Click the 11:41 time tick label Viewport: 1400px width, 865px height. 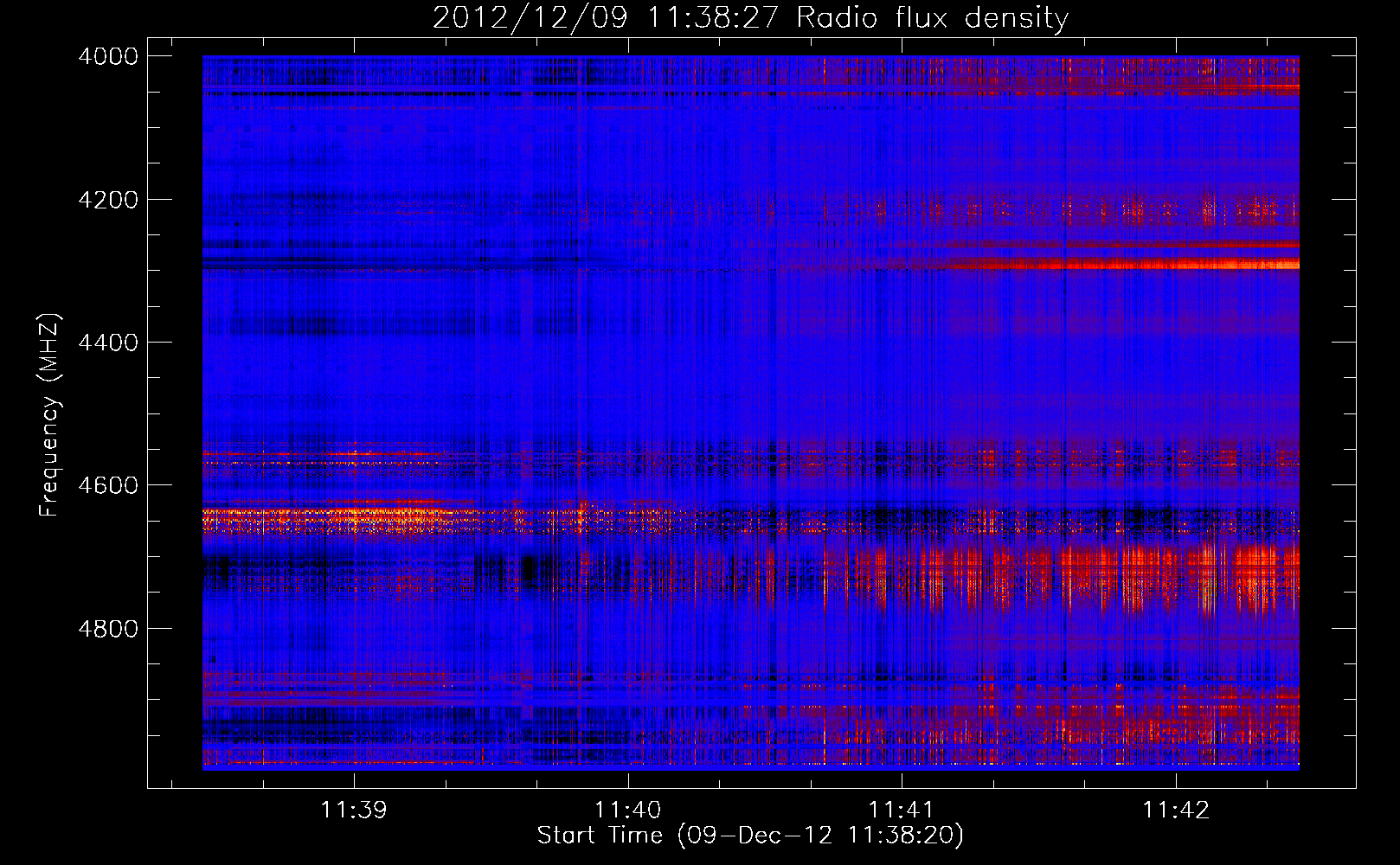click(902, 810)
